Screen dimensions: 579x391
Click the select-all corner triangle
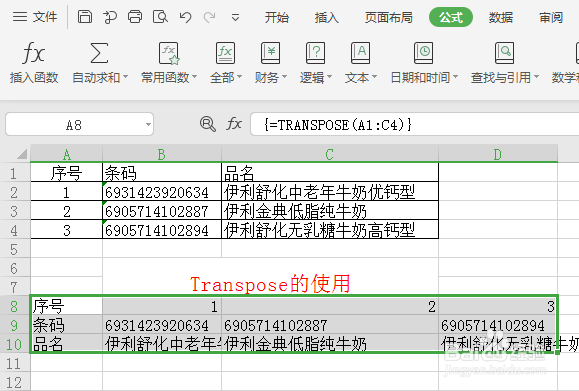coord(22,154)
